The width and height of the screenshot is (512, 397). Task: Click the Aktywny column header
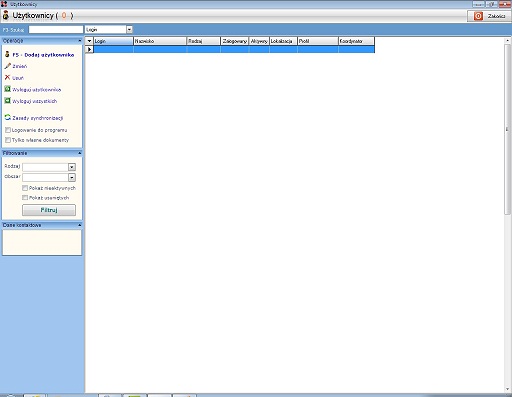tap(259, 41)
